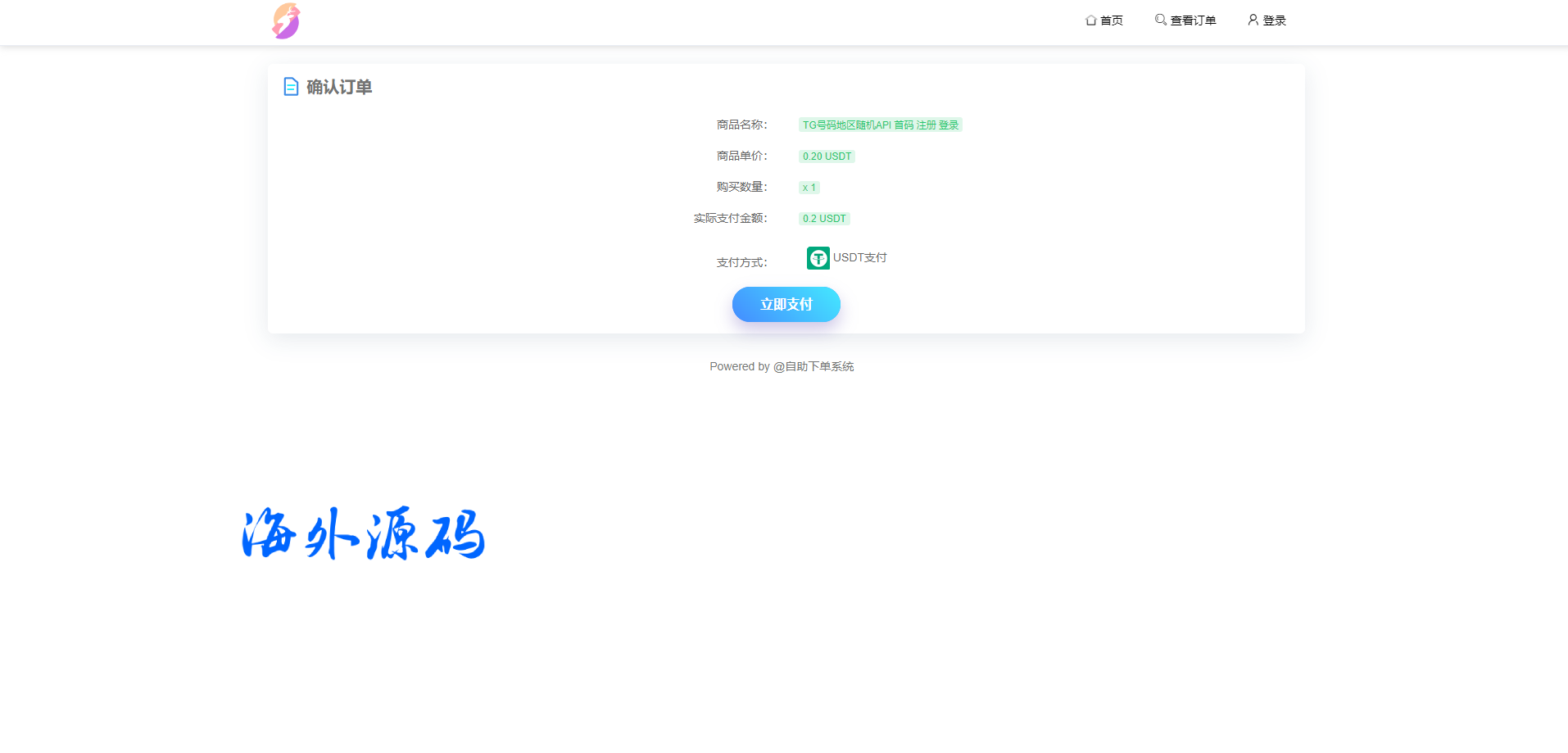Choose the USDT支付 payment method label
This screenshot has width=1568, height=753.
[859, 257]
